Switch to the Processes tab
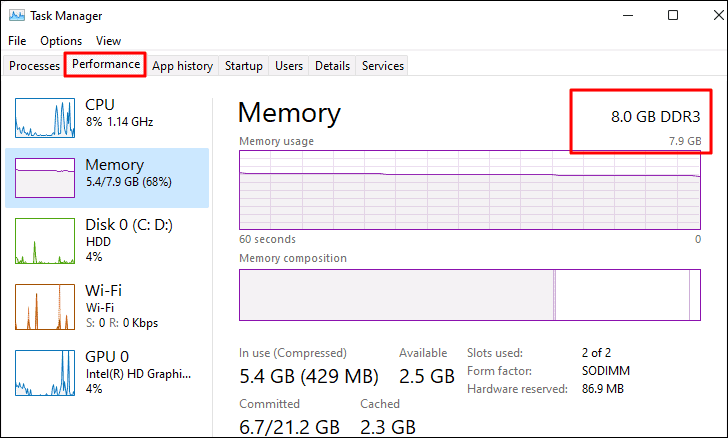Viewport: 728px width, 438px height. click(34, 65)
